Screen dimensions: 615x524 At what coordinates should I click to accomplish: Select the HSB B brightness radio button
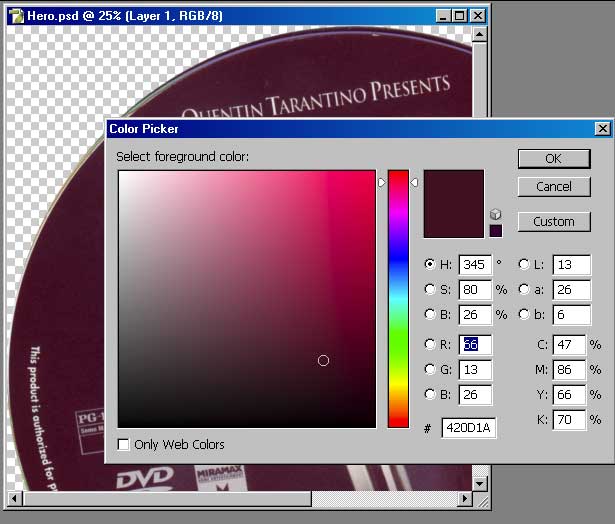click(x=429, y=315)
